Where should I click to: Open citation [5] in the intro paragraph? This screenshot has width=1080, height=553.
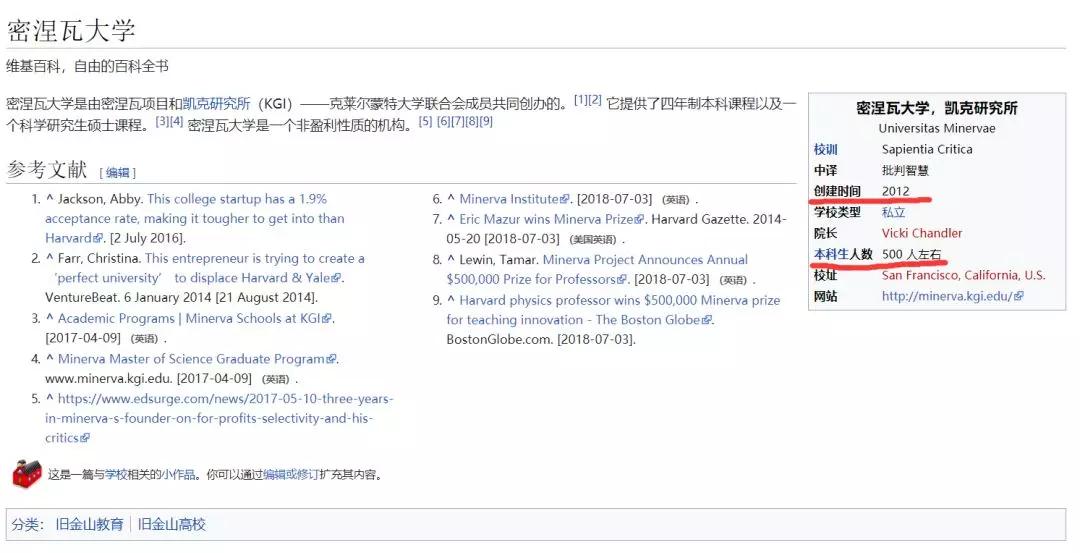point(426,121)
